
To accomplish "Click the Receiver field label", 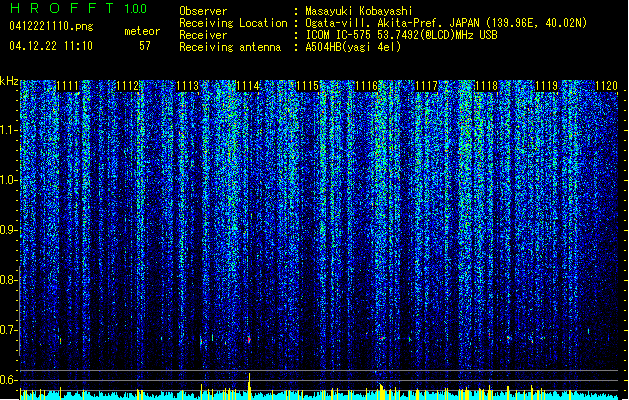I will (x=203, y=35).
